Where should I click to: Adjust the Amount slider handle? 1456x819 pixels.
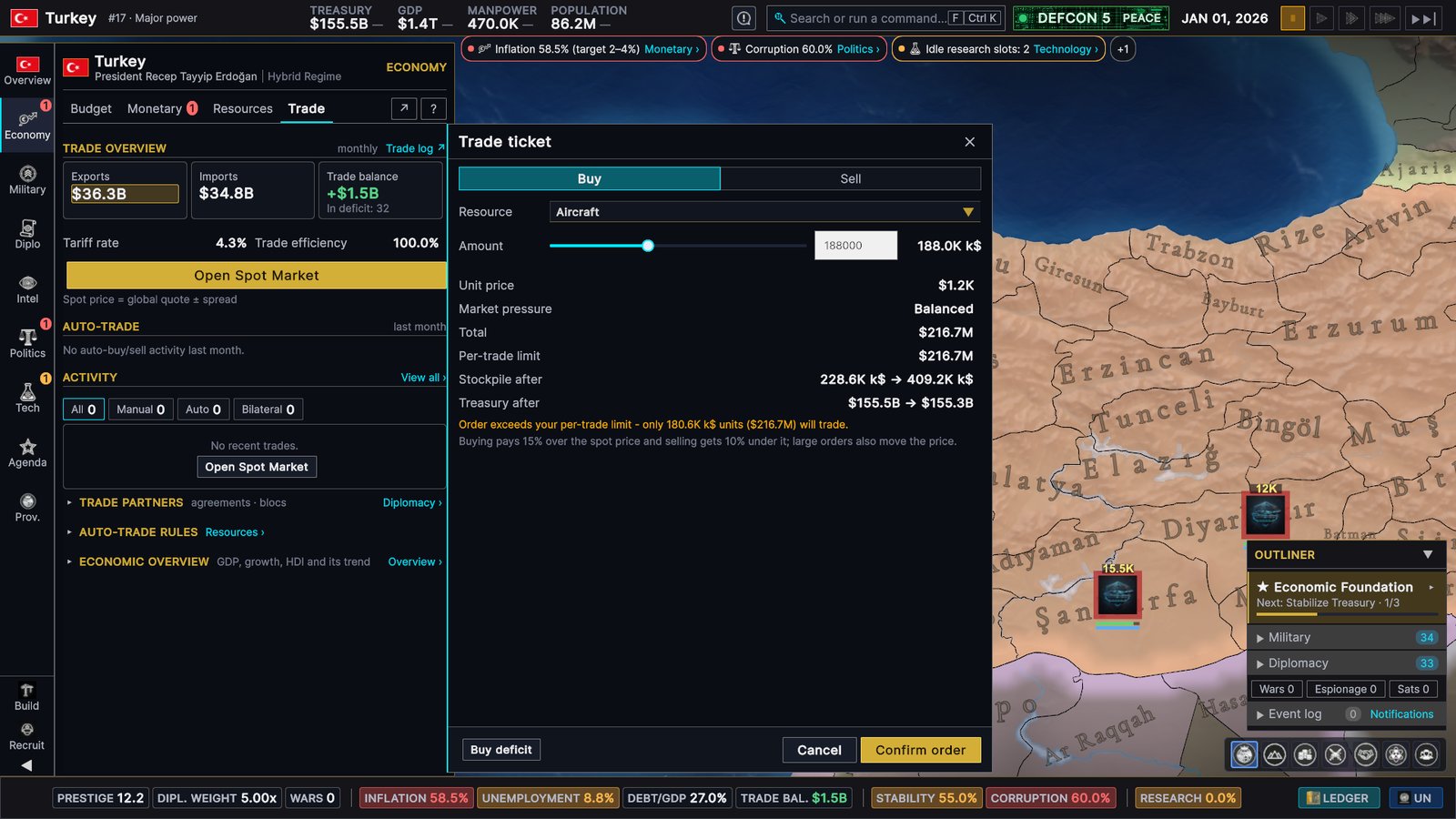click(x=648, y=246)
